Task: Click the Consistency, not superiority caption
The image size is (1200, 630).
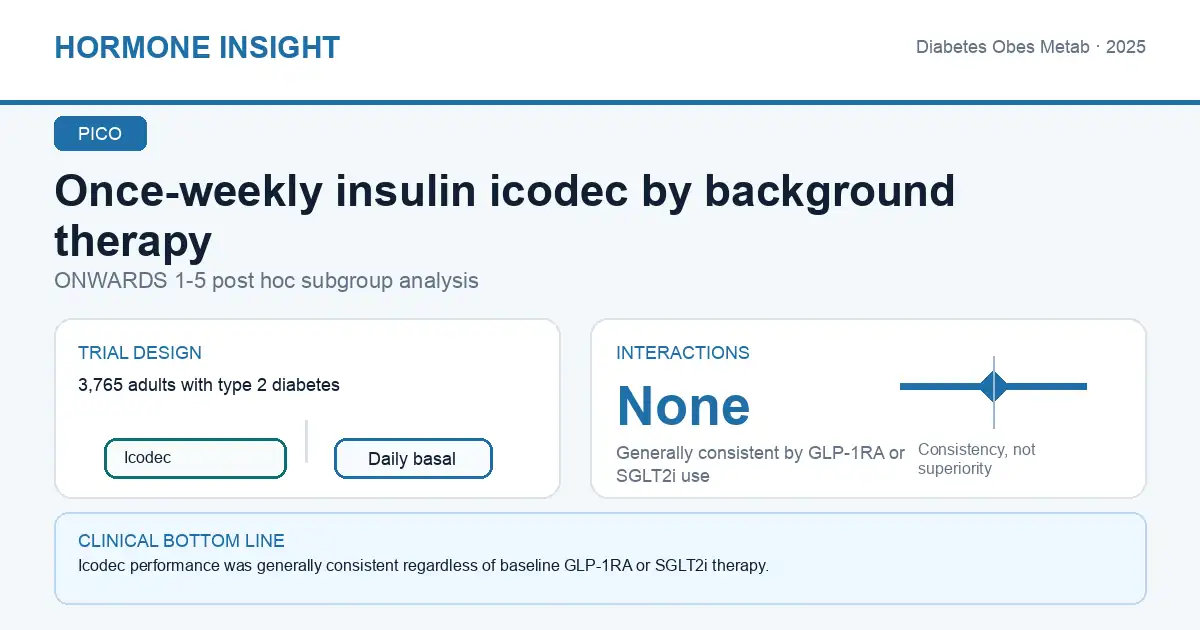Action: coord(977,459)
